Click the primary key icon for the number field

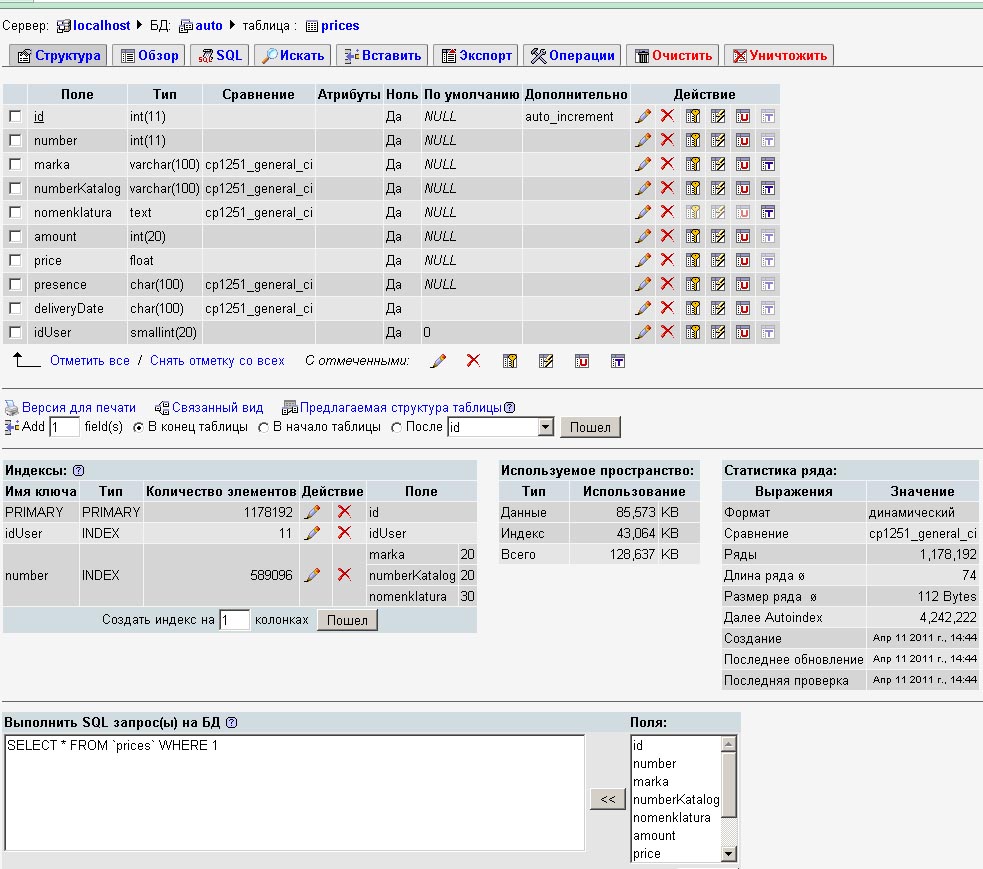[693, 140]
